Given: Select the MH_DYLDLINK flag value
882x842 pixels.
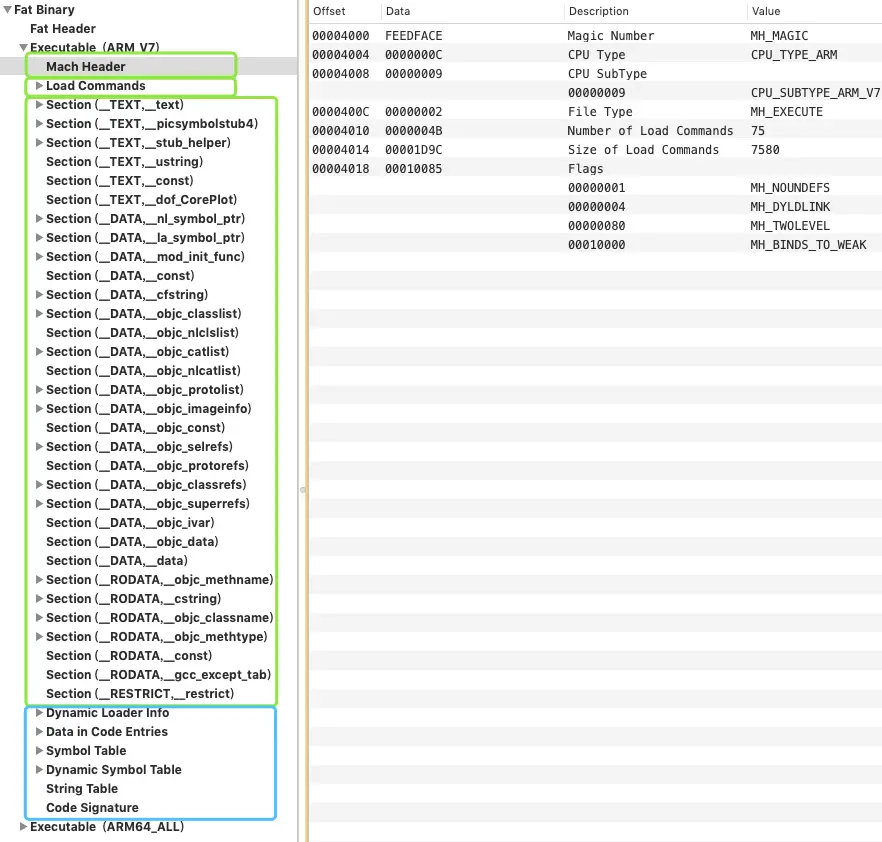Looking at the screenshot, I should coord(790,207).
